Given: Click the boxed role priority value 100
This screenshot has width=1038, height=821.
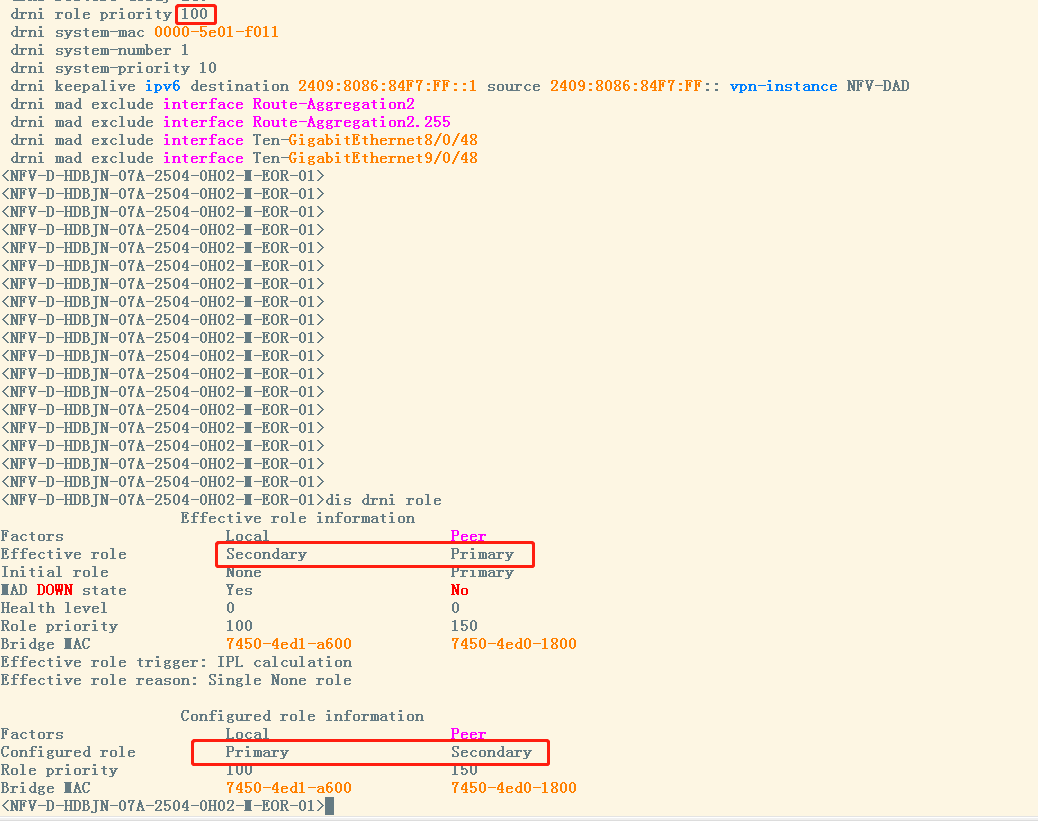Looking at the screenshot, I should point(194,14).
